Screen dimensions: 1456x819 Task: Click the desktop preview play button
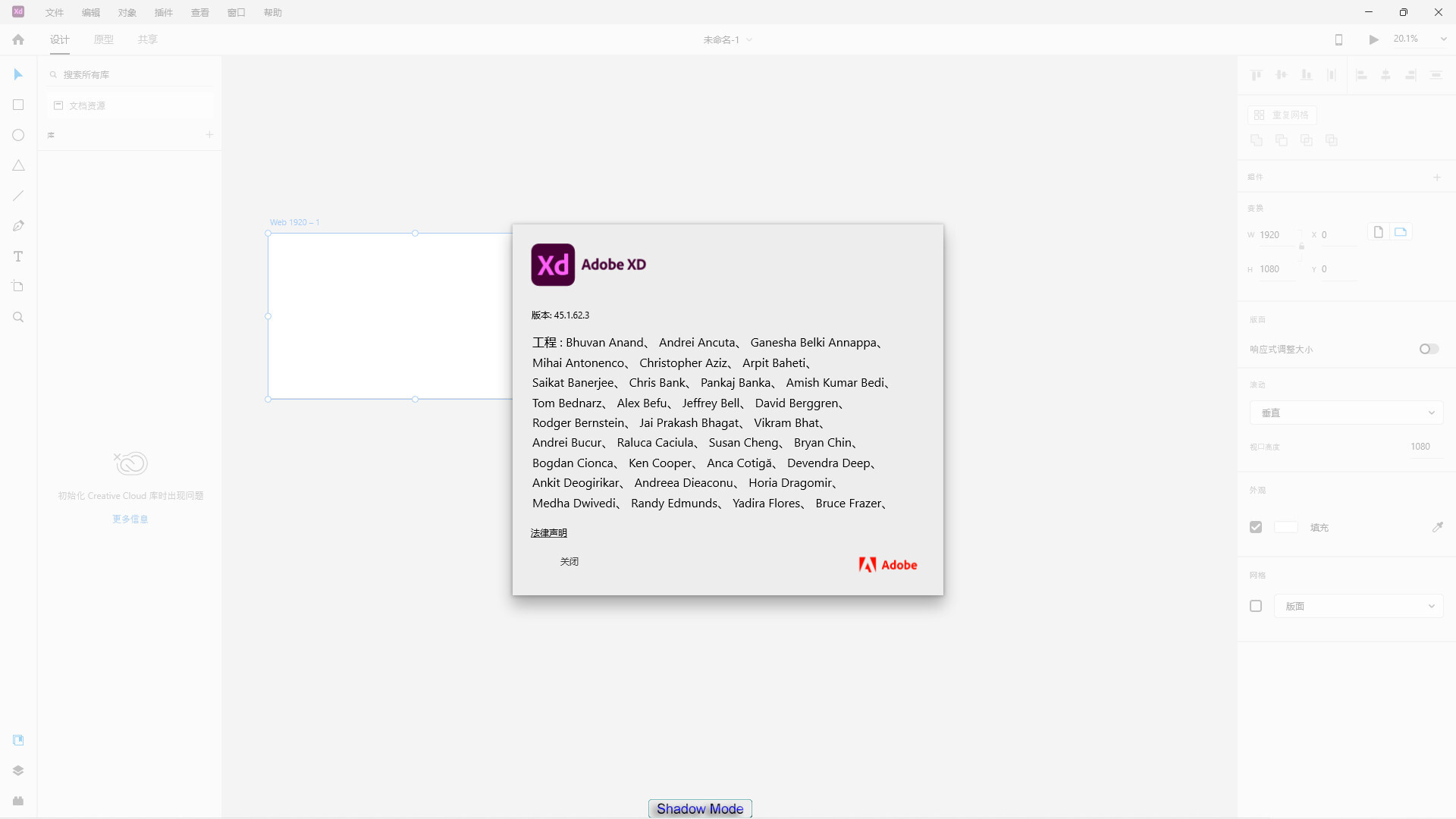pos(1373,39)
